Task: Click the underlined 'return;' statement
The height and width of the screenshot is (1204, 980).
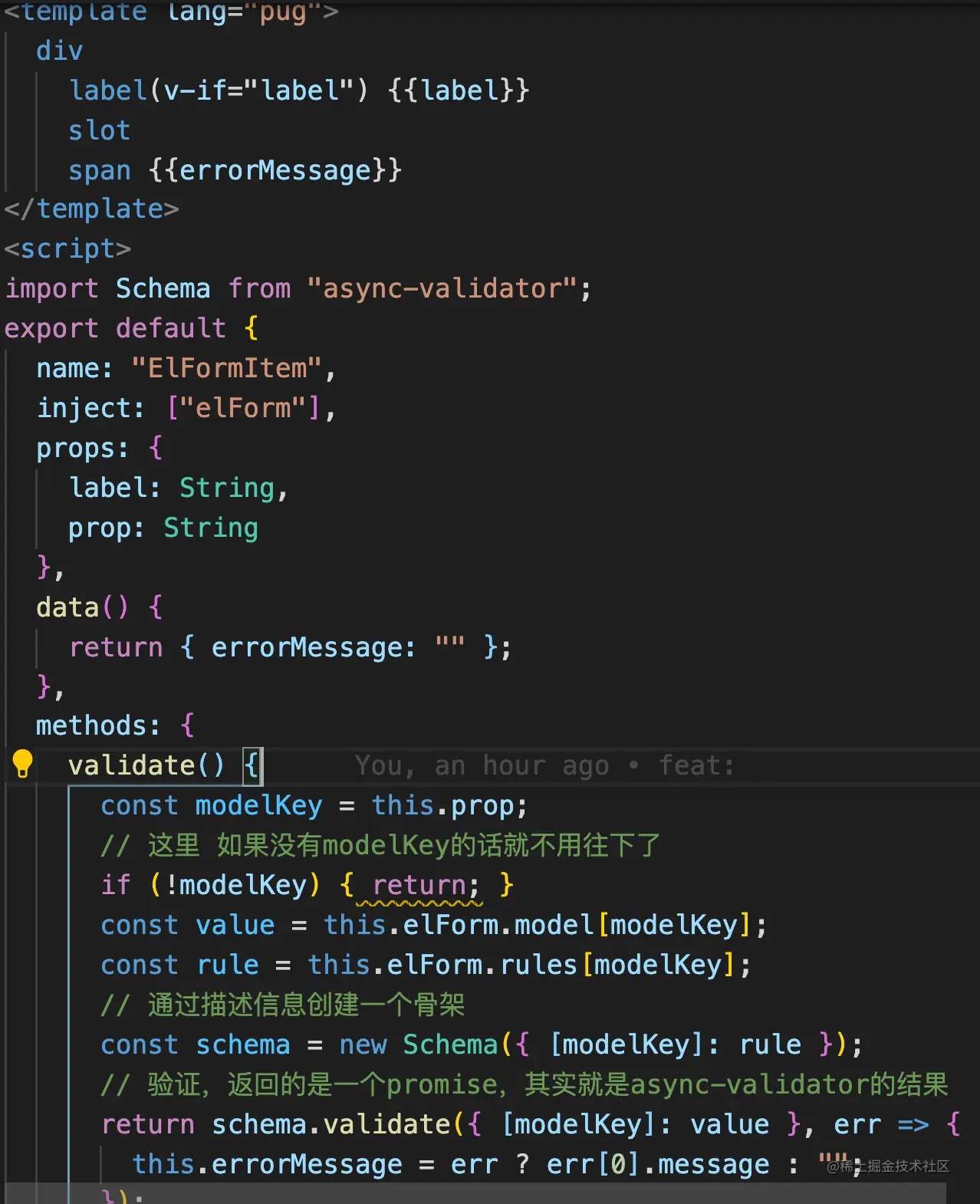Action: pos(426,885)
